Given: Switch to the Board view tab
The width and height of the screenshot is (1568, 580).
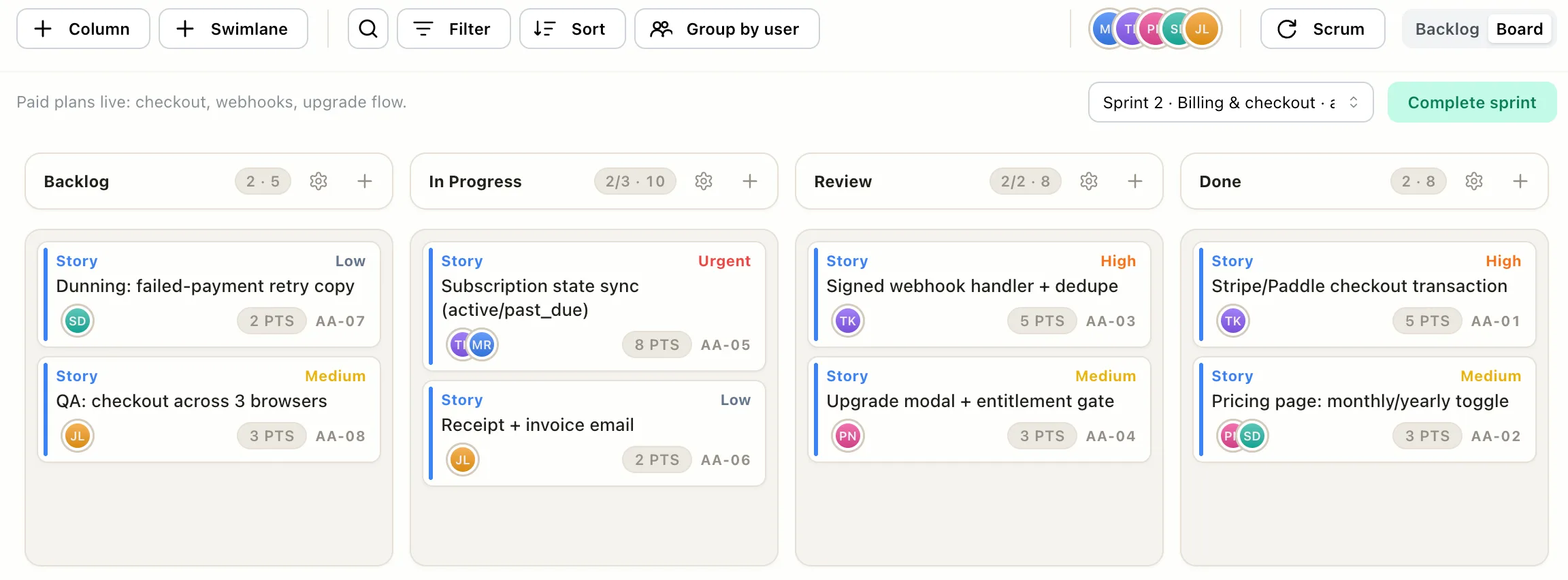Looking at the screenshot, I should click(x=1519, y=29).
